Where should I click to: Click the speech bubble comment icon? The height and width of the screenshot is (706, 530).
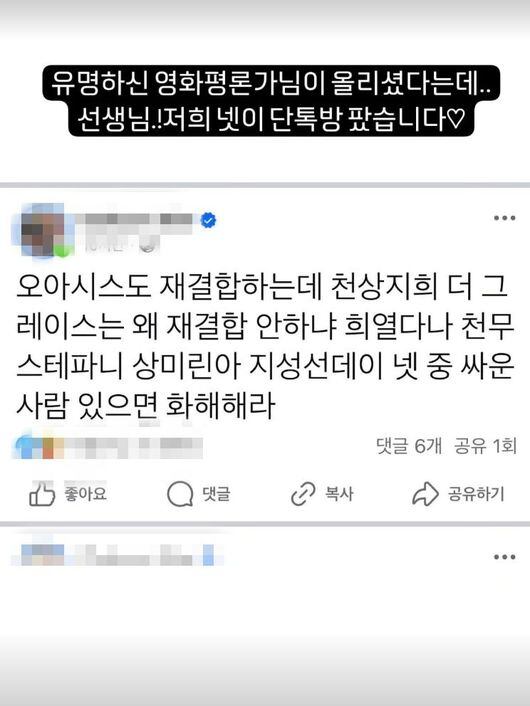[180, 494]
